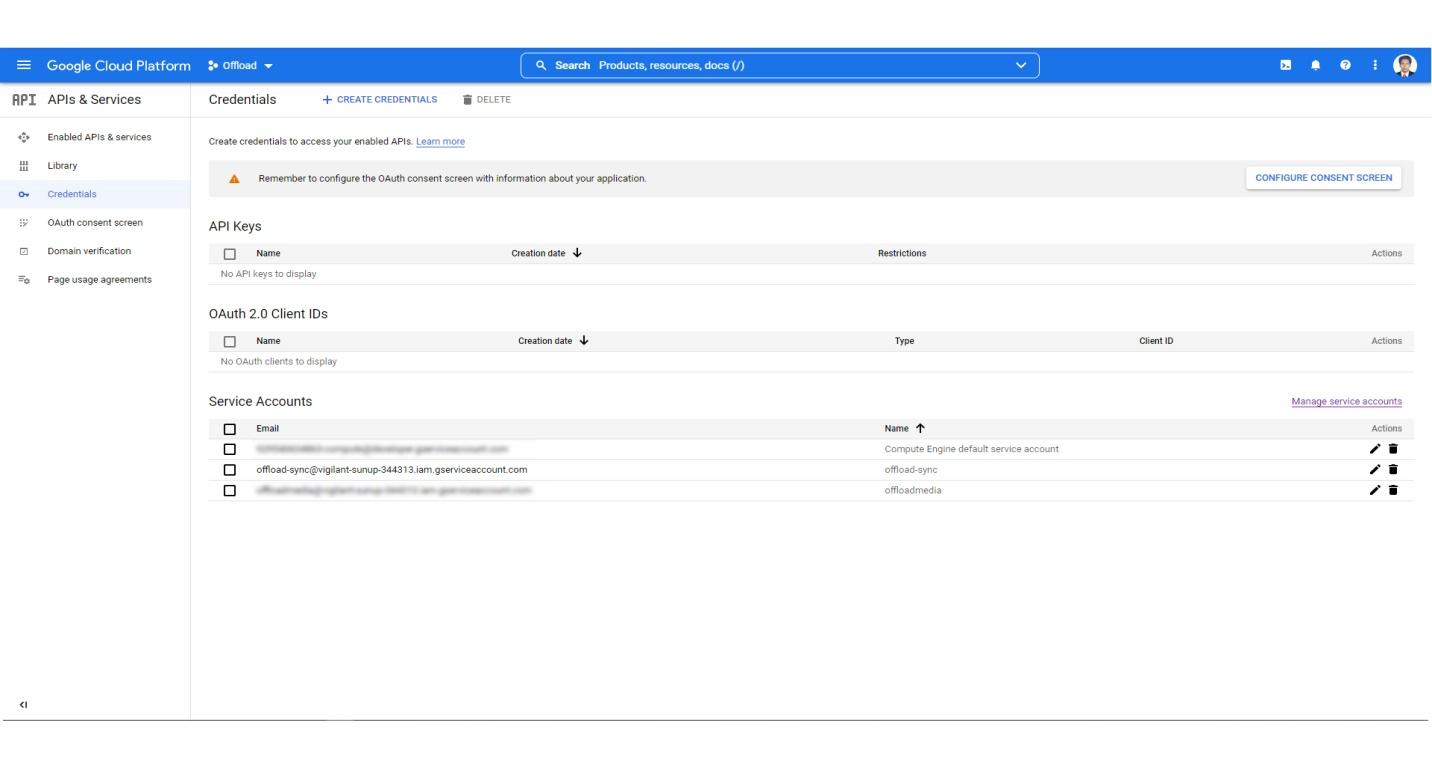Check the offload-sync service account row
This screenshot has width=1432, height=769.
pos(230,469)
